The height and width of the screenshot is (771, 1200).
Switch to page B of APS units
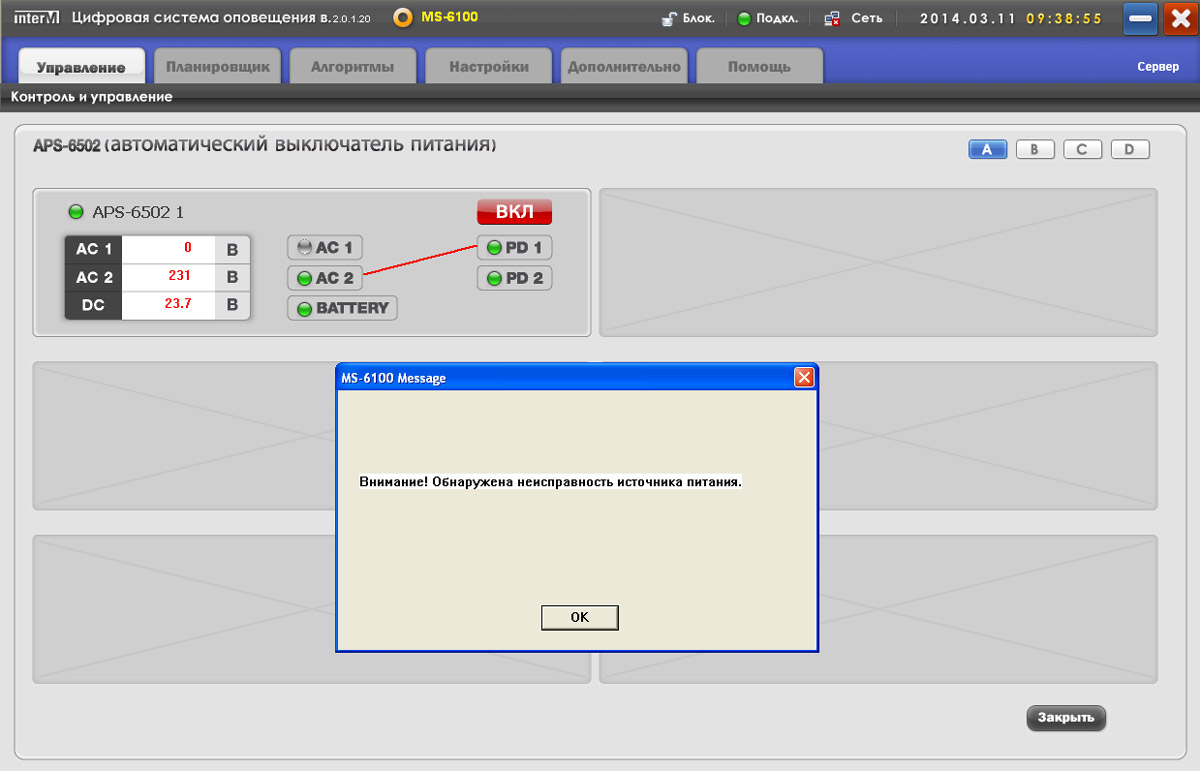click(1035, 150)
